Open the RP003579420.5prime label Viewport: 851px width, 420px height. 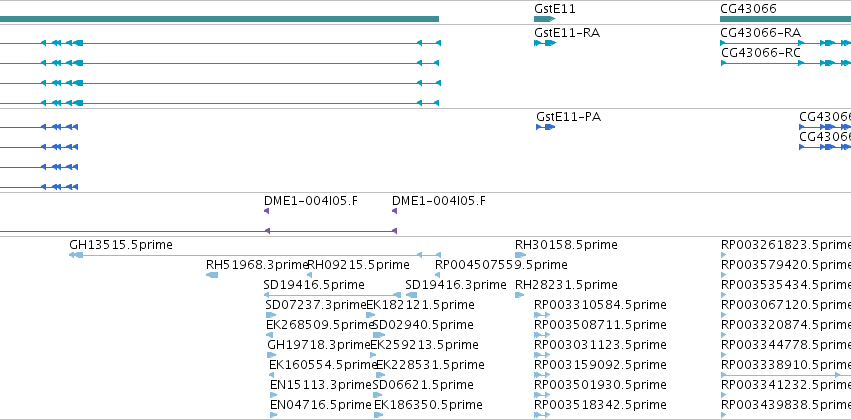[x=785, y=265]
